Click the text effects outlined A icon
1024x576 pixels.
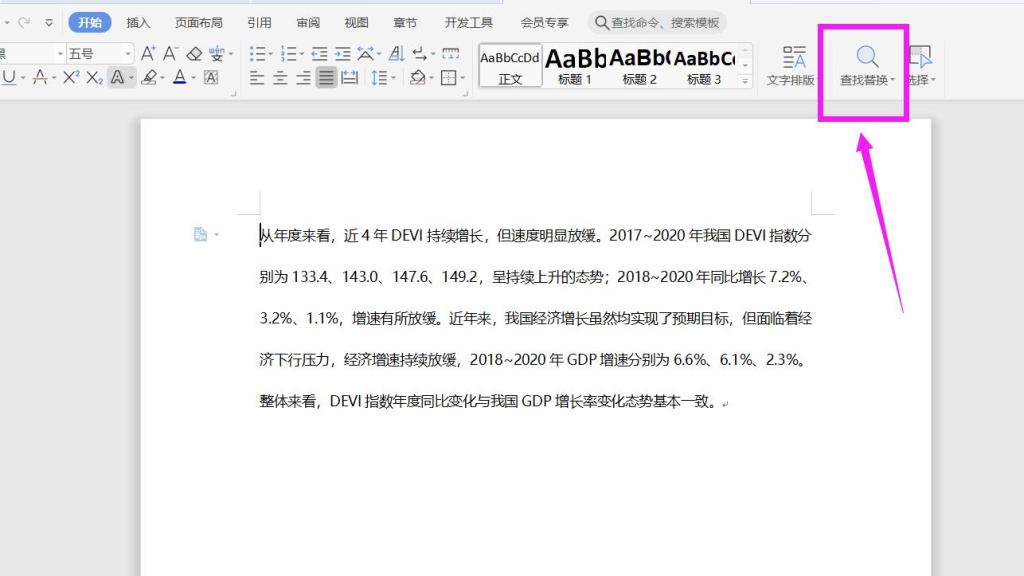point(118,78)
